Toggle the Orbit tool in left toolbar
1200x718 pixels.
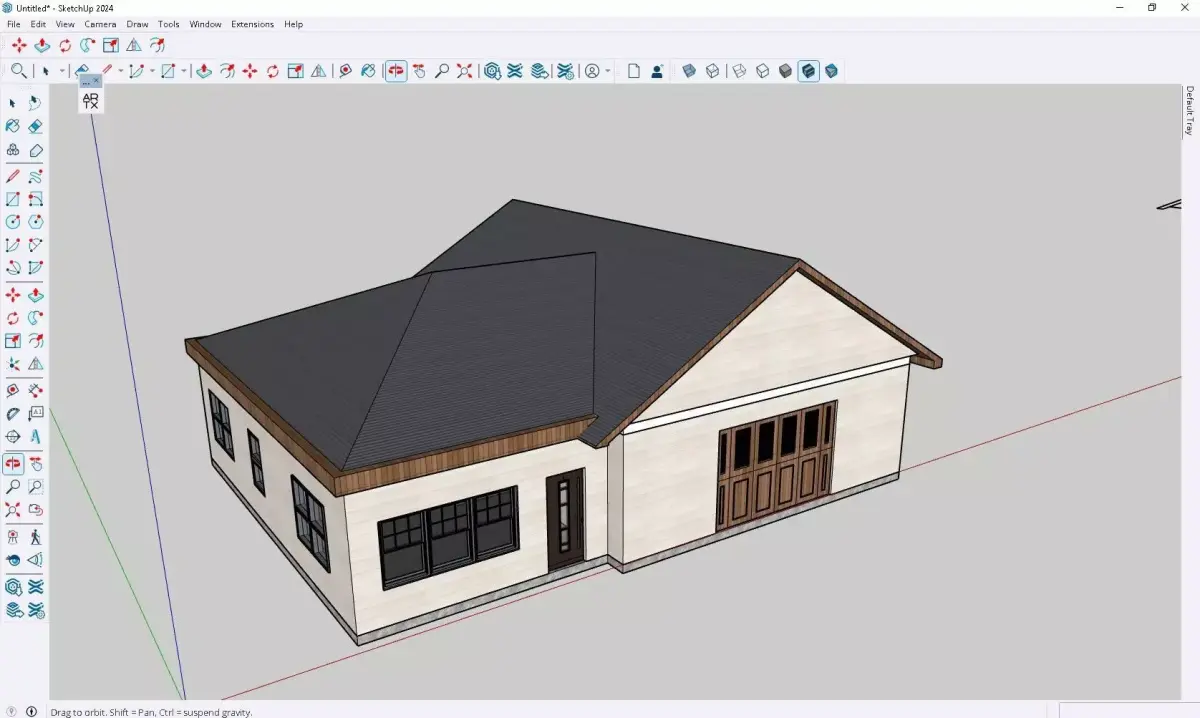pos(13,464)
